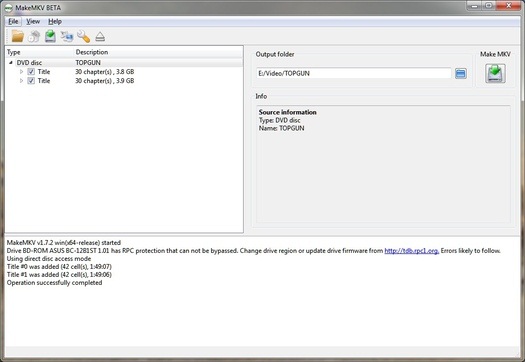Uncheck the 3.9 GB Title checkbox
Image resolution: width=525 pixels, height=362 pixels.
click(31, 81)
